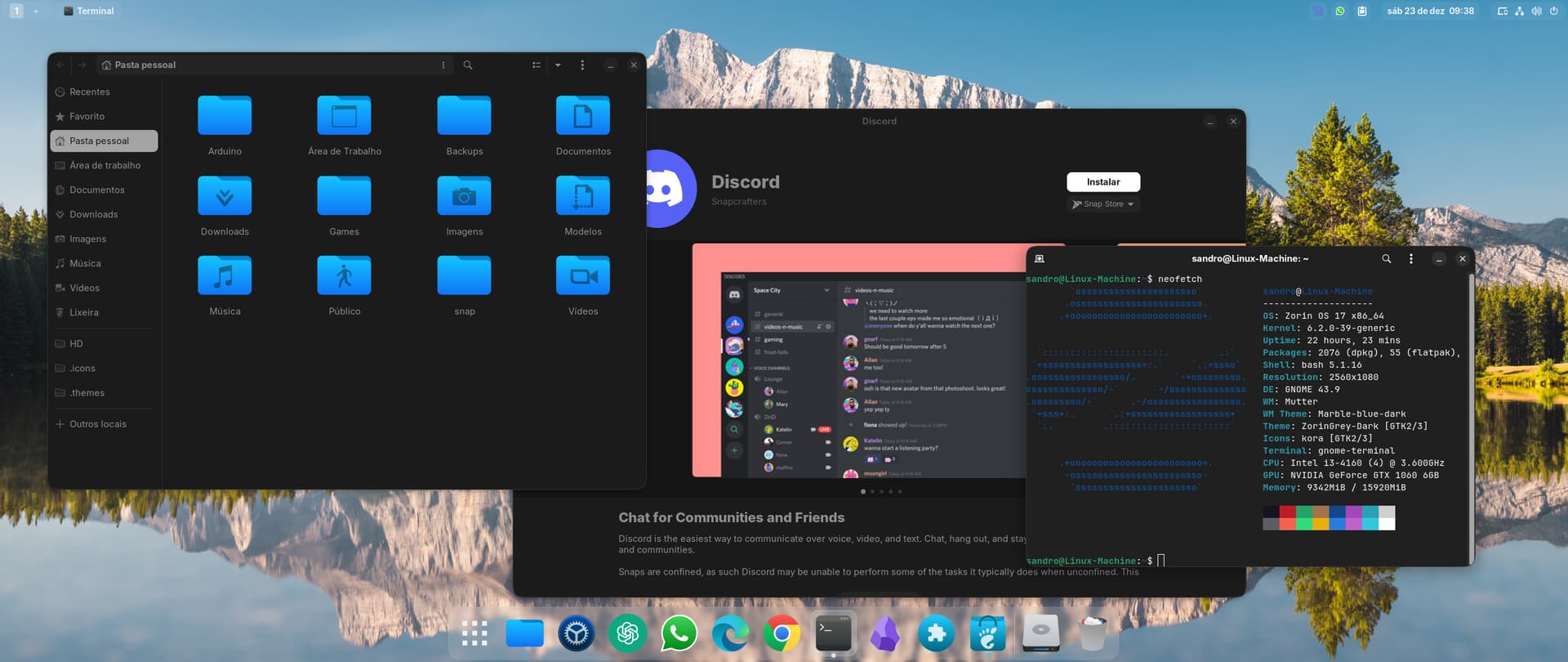This screenshot has width=1568, height=662.
Task: Select Música in the Files sidebar
Action: [x=104, y=263]
